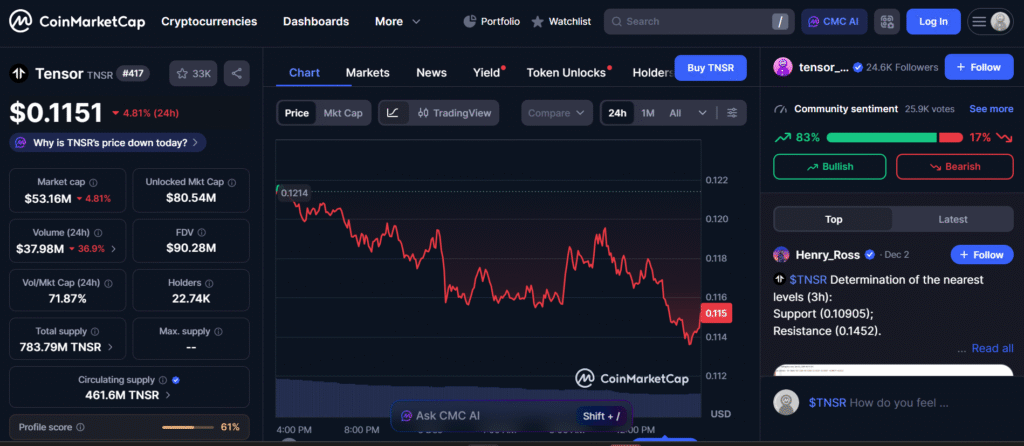Select the All time range

[x=675, y=113]
